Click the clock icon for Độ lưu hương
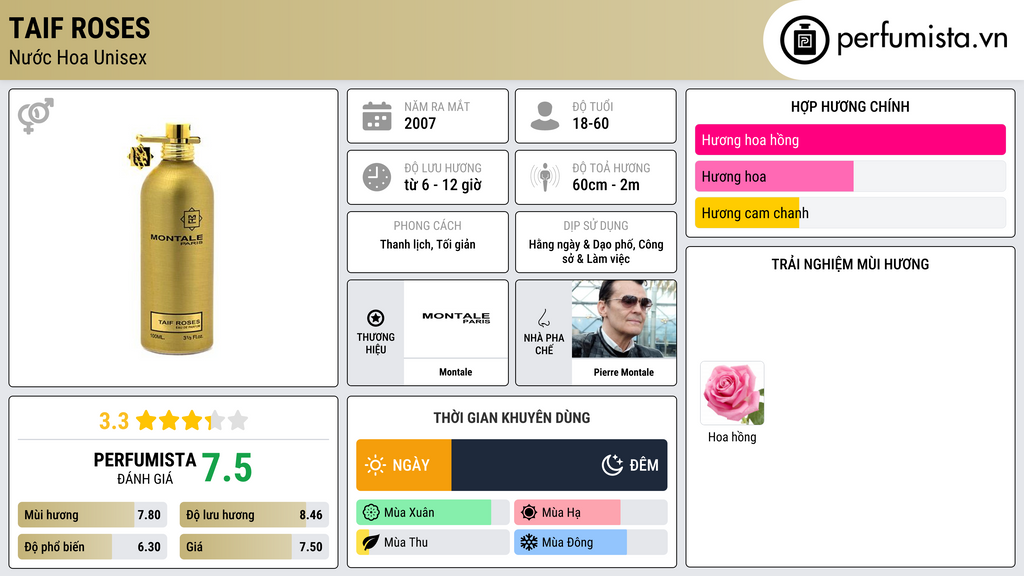Screen dimensions: 1024x576 (x=377, y=177)
